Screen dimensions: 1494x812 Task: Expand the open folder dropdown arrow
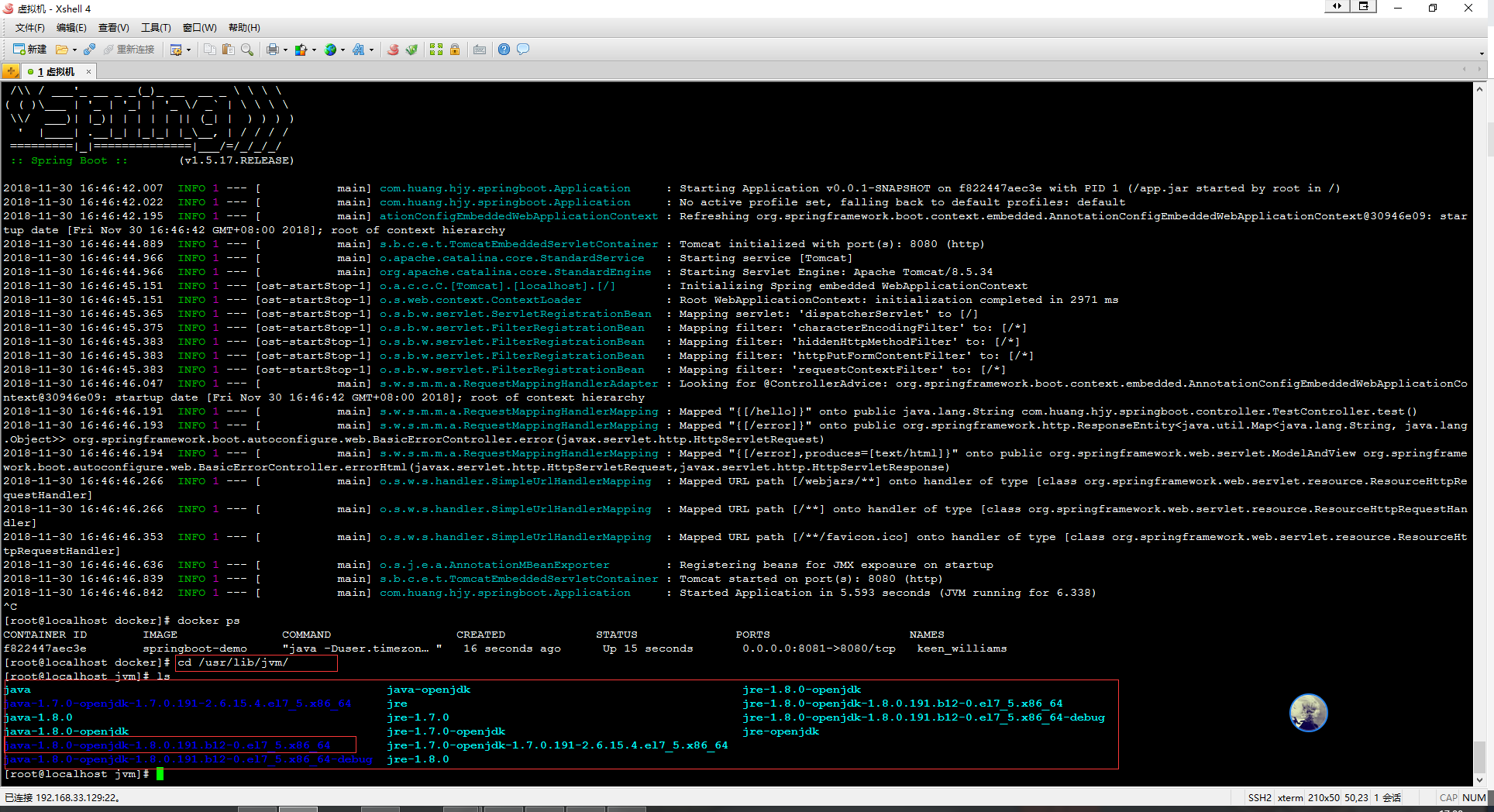click(x=74, y=50)
